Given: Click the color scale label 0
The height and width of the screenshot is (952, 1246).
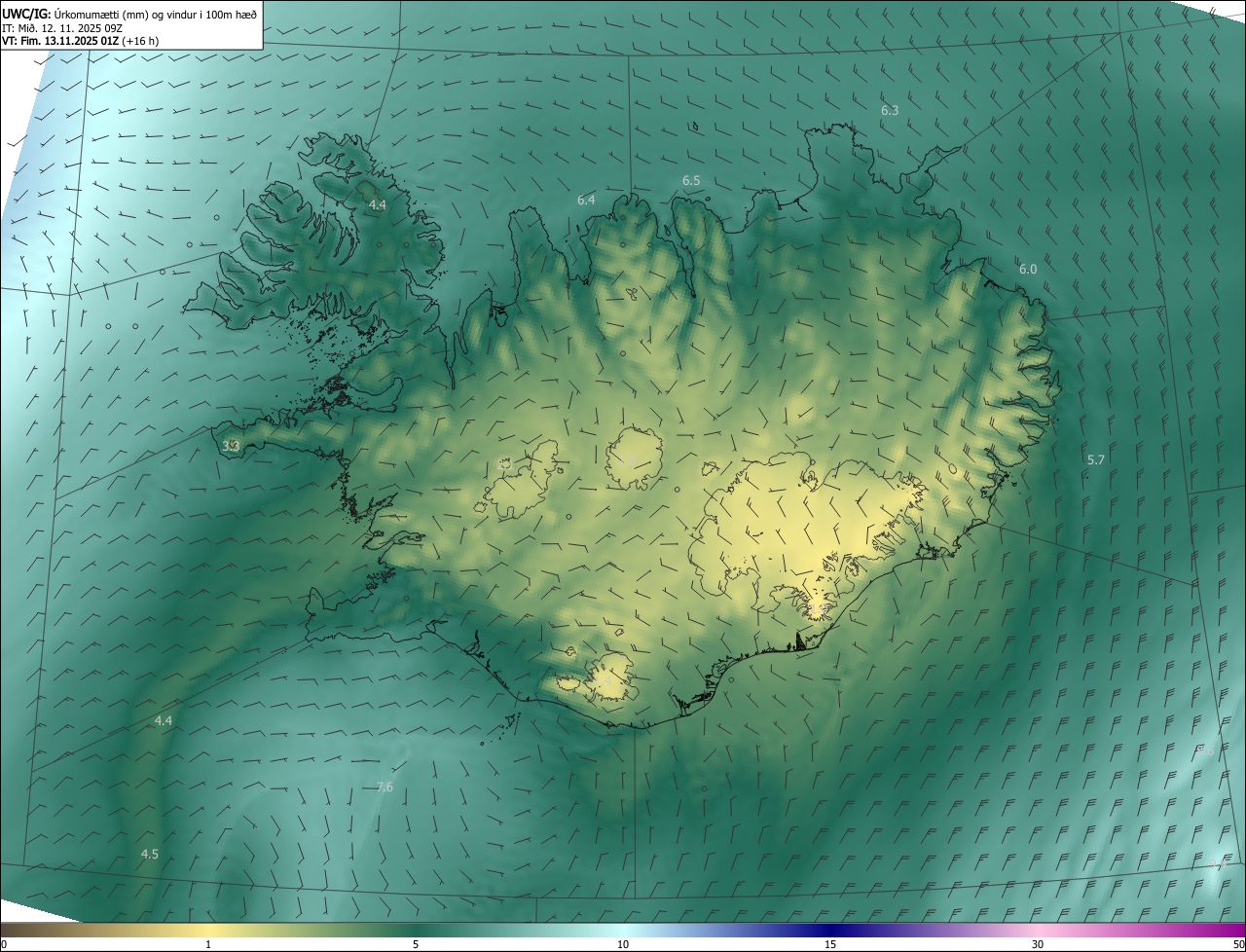Looking at the screenshot, I should [4, 944].
